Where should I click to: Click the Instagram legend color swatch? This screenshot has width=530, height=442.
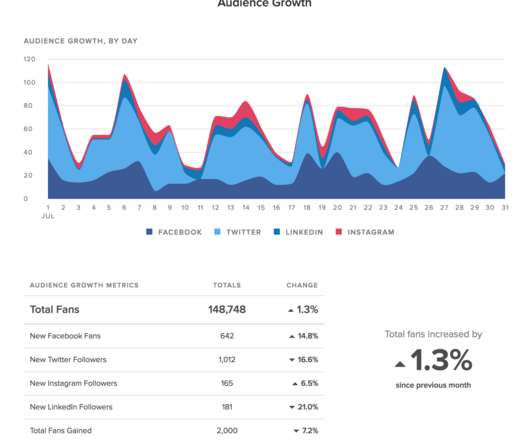(x=339, y=232)
